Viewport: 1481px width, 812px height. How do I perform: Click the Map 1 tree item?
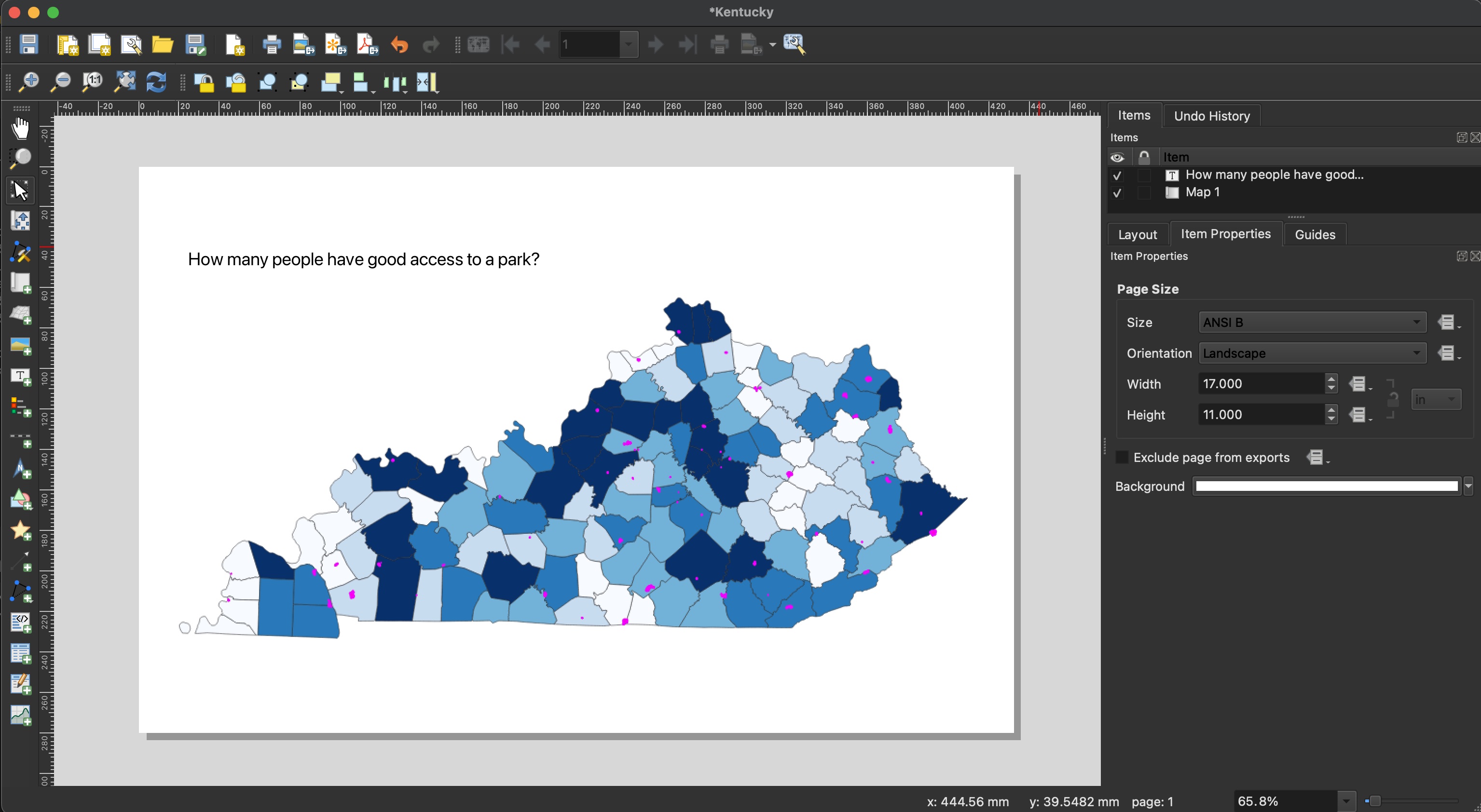point(1203,192)
